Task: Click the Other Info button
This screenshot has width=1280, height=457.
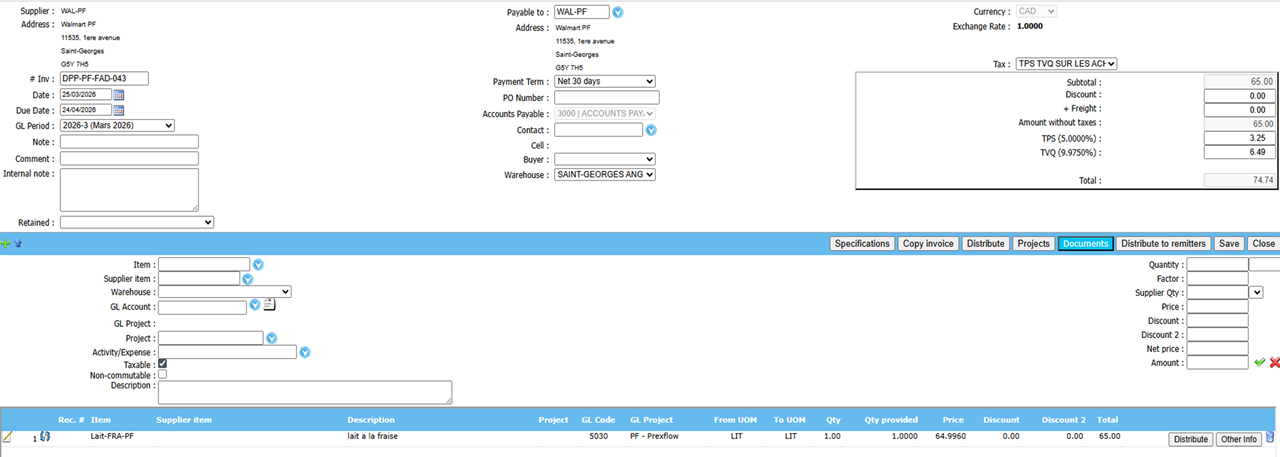Action: coord(1238,439)
